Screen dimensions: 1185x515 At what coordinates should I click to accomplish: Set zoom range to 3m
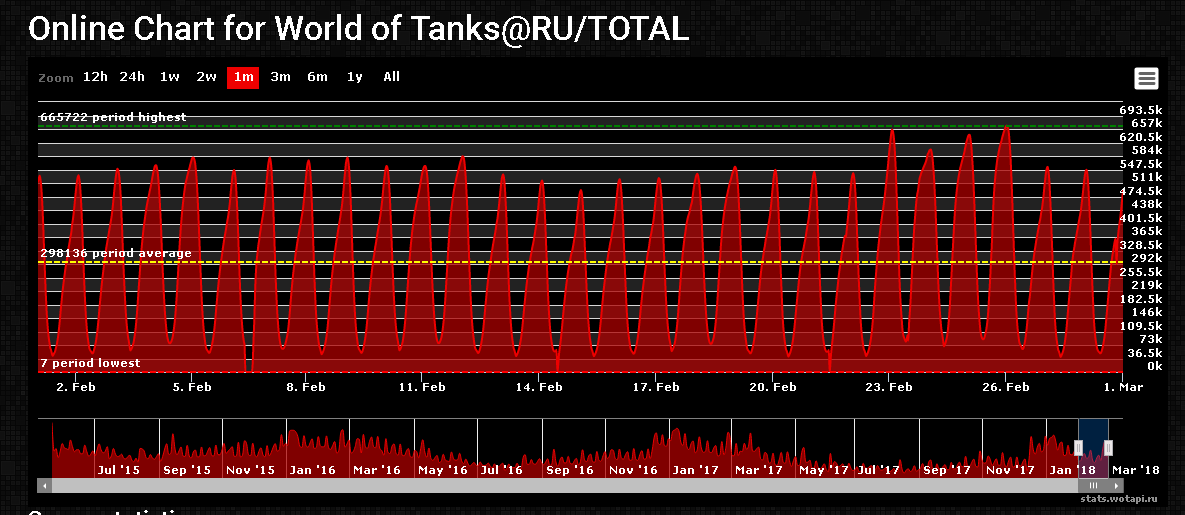pos(280,77)
